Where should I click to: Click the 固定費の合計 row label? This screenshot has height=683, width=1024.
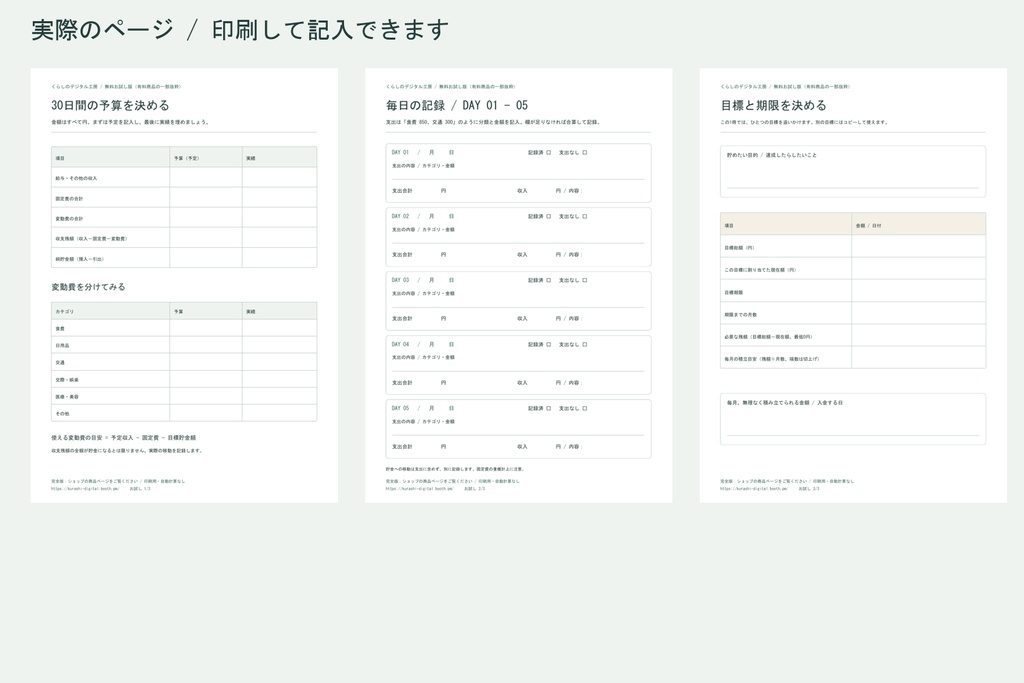point(69,199)
